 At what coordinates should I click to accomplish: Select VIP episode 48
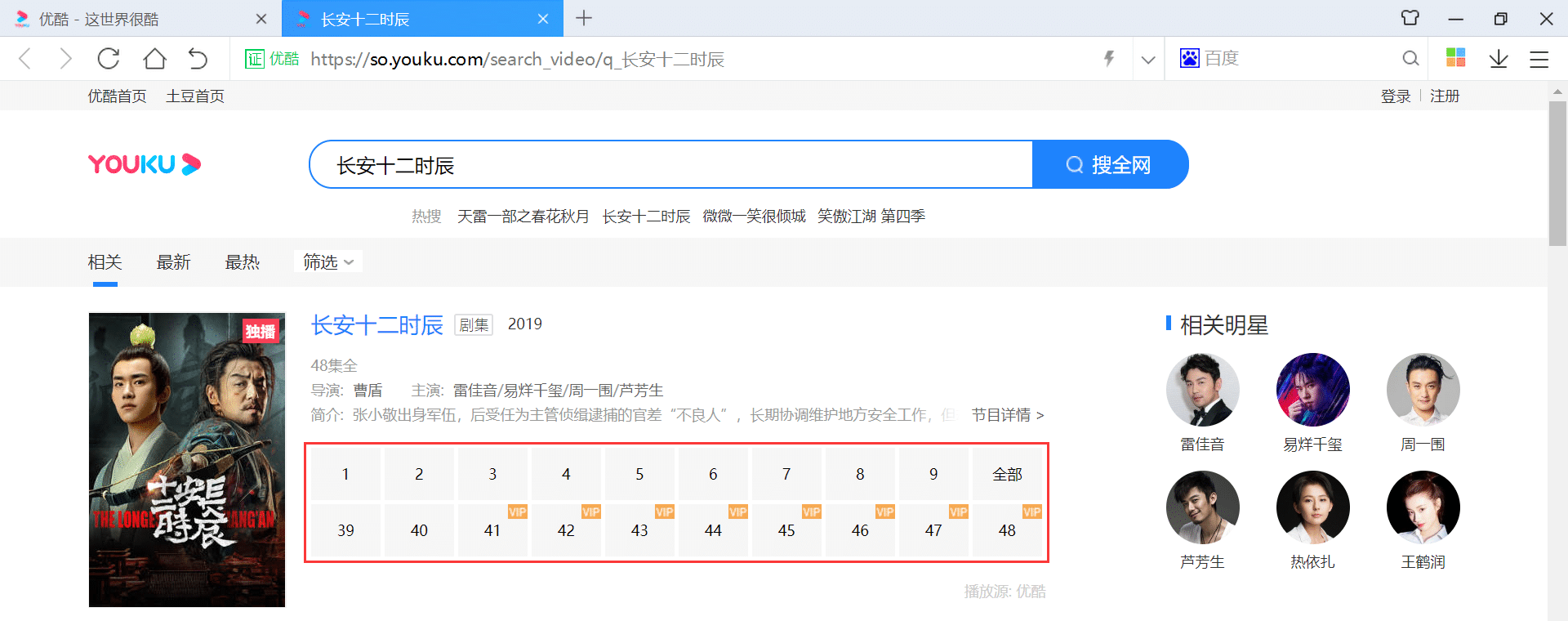(x=1007, y=530)
